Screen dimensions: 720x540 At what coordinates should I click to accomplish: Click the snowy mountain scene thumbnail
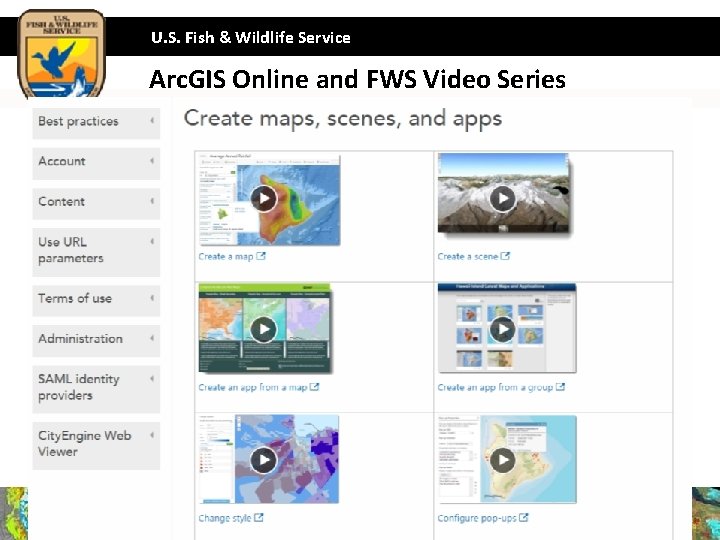point(504,194)
